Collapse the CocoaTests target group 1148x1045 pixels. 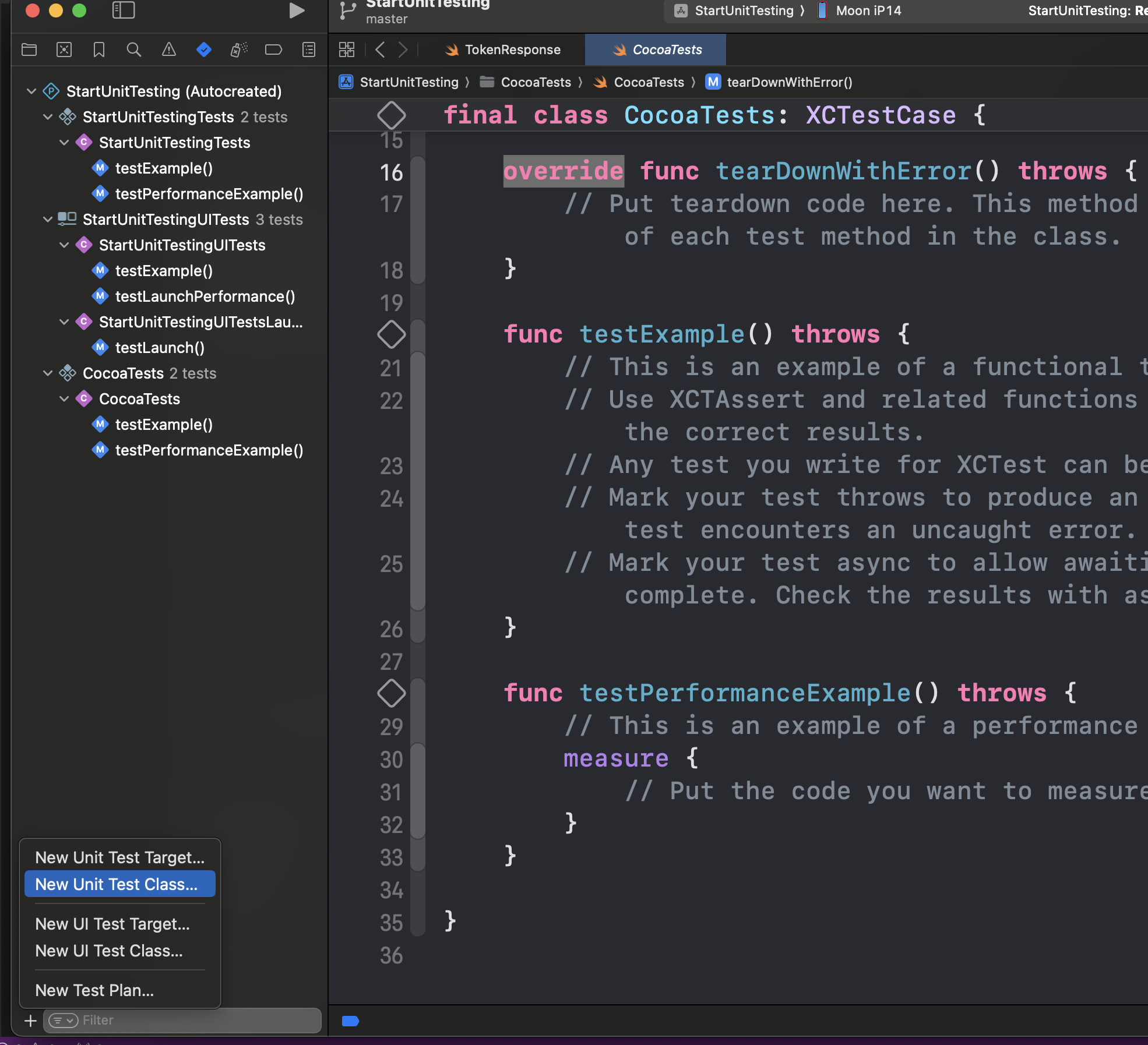click(48, 373)
